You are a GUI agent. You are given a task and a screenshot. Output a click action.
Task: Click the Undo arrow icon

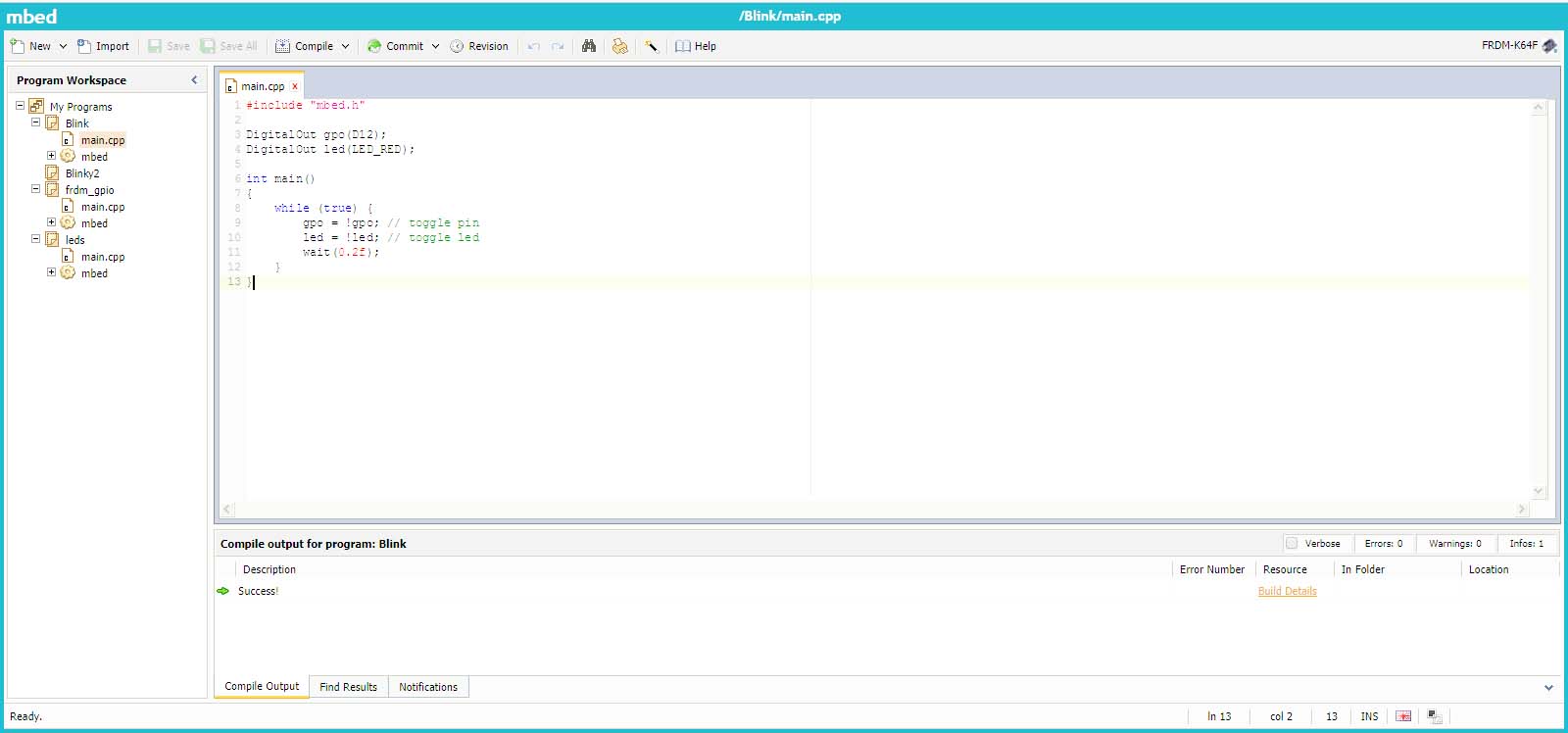[534, 46]
